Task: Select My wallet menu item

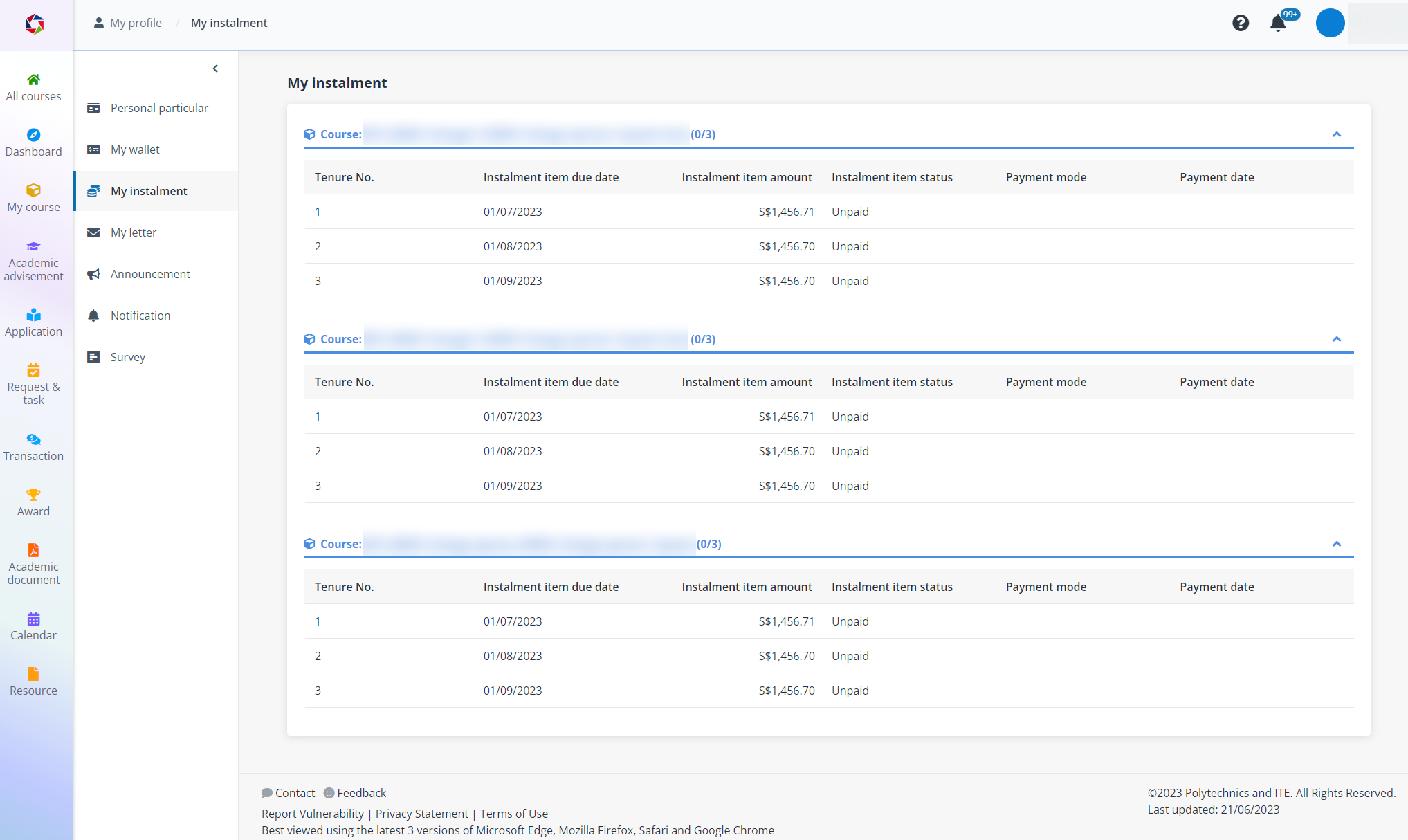Action: coord(156,149)
